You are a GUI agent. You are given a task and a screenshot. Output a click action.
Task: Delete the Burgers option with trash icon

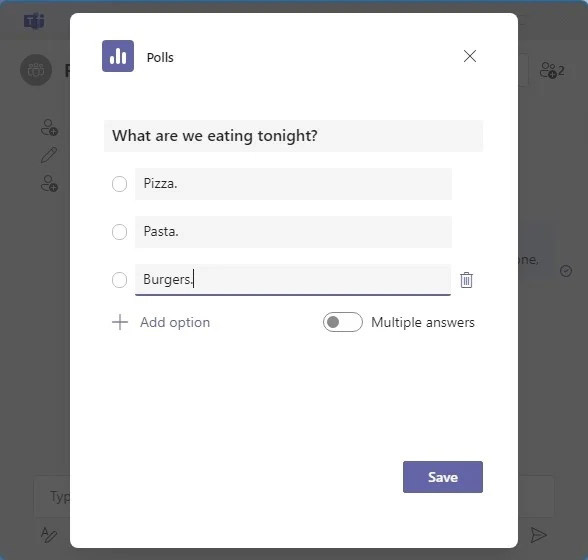coord(466,280)
